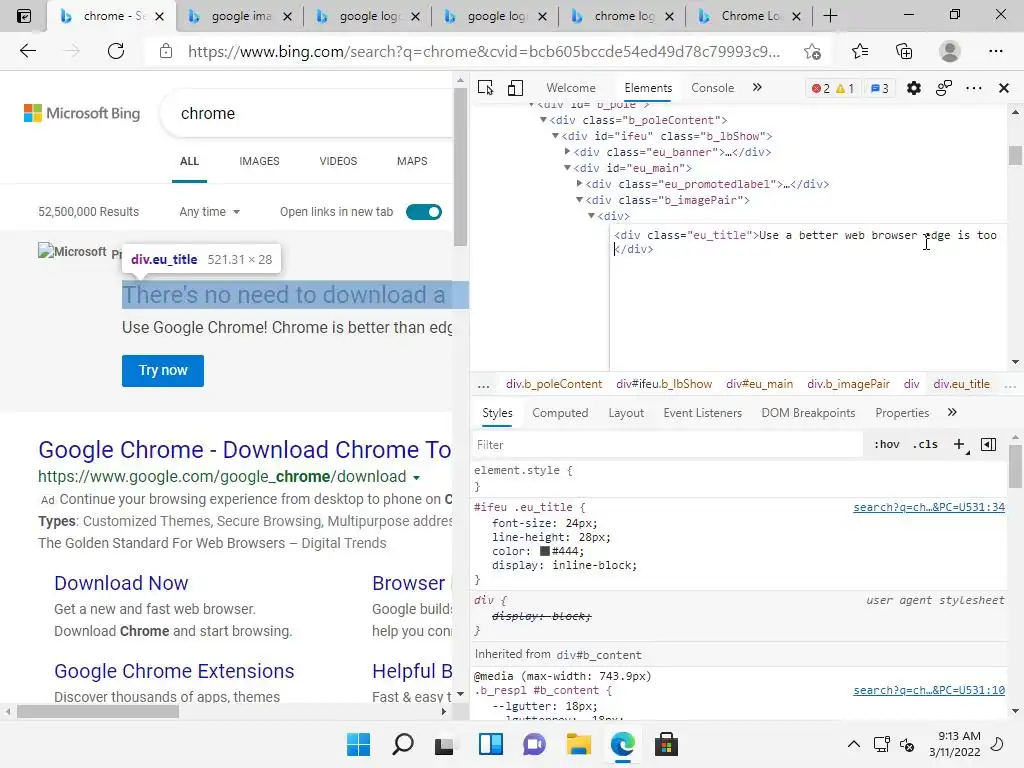
Task: Open search?q=ch source link for #ifeu .eu_title rule
Action: [929, 507]
